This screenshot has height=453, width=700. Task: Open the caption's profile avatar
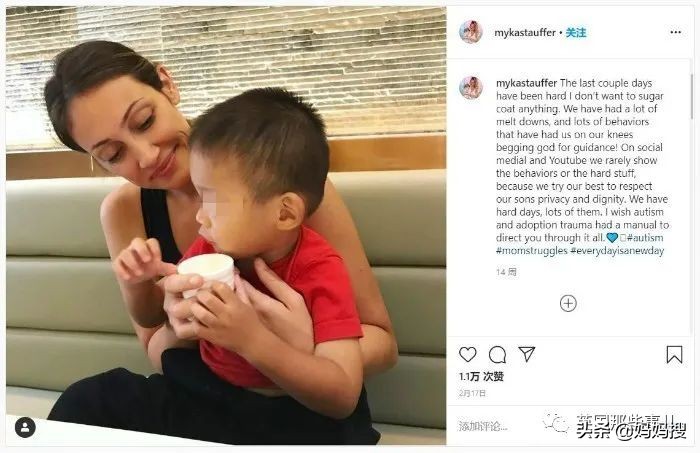click(x=471, y=87)
